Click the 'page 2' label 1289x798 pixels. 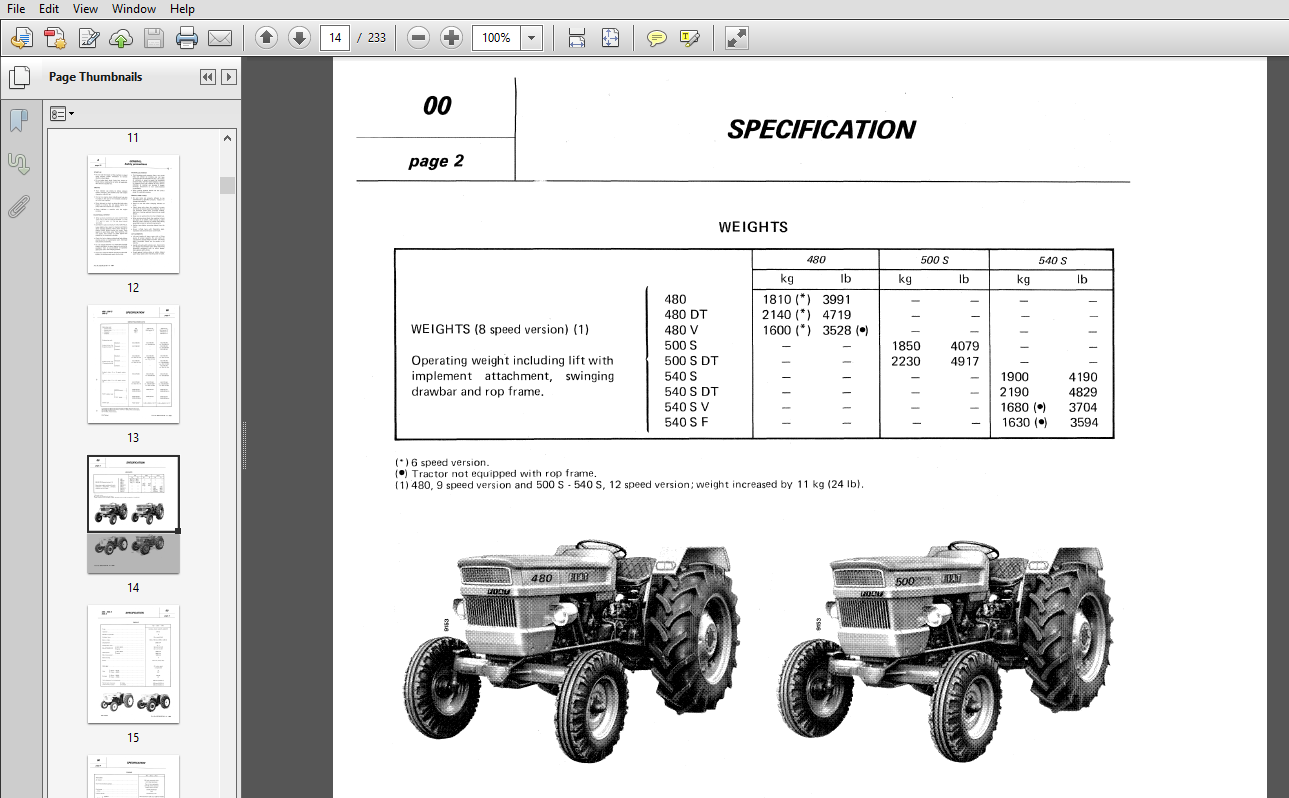point(436,161)
